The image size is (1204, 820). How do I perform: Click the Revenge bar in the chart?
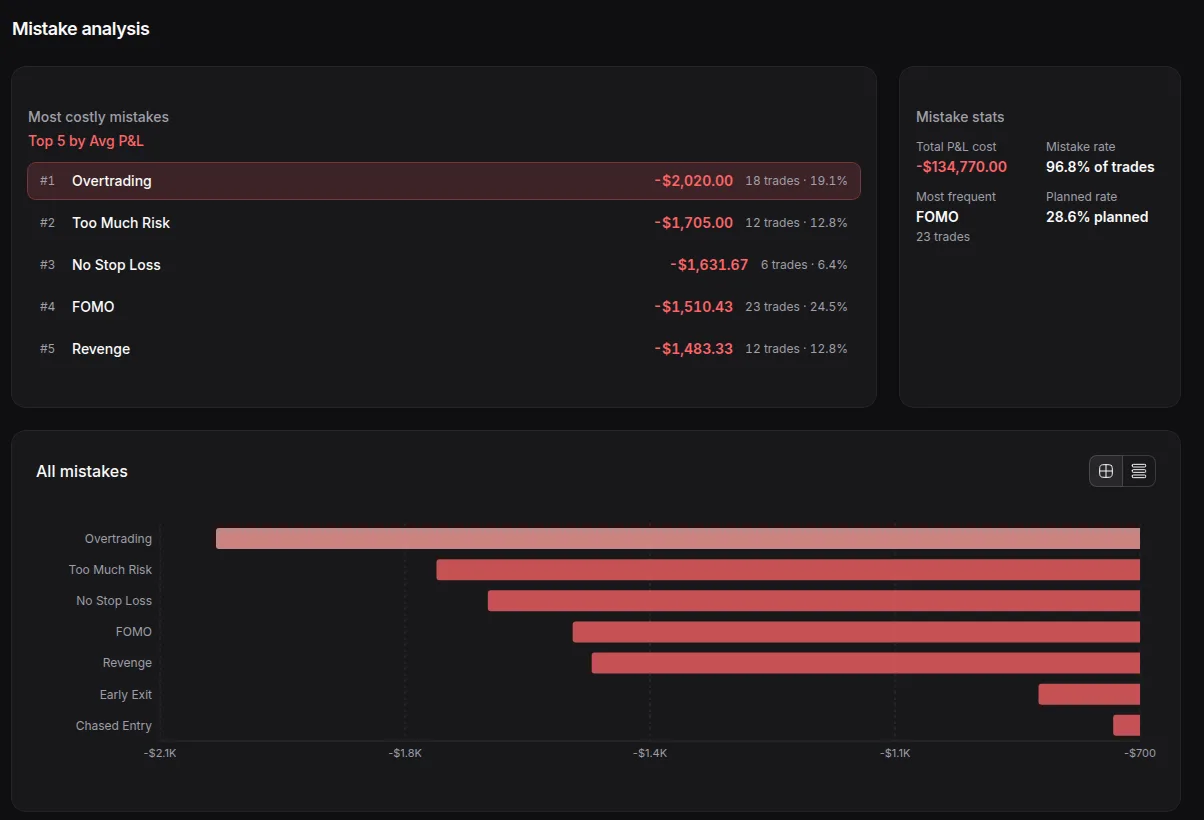(866, 663)
